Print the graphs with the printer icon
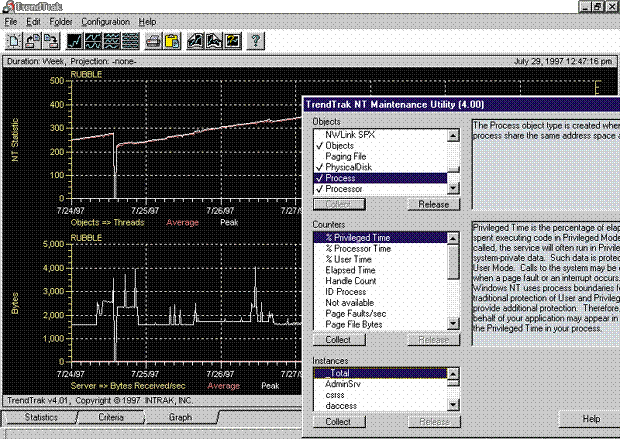Screen dimensions: 620x439 coord(153,41)
